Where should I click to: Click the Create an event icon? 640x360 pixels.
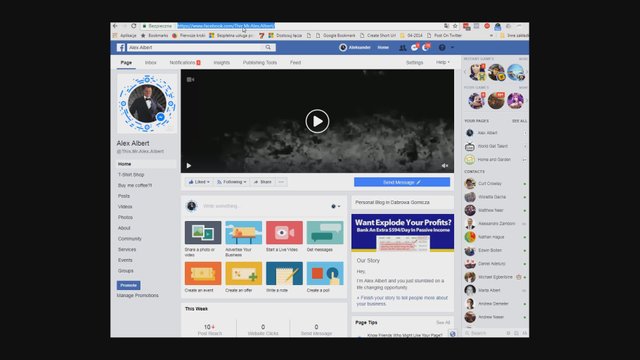(x=203, y=273)
